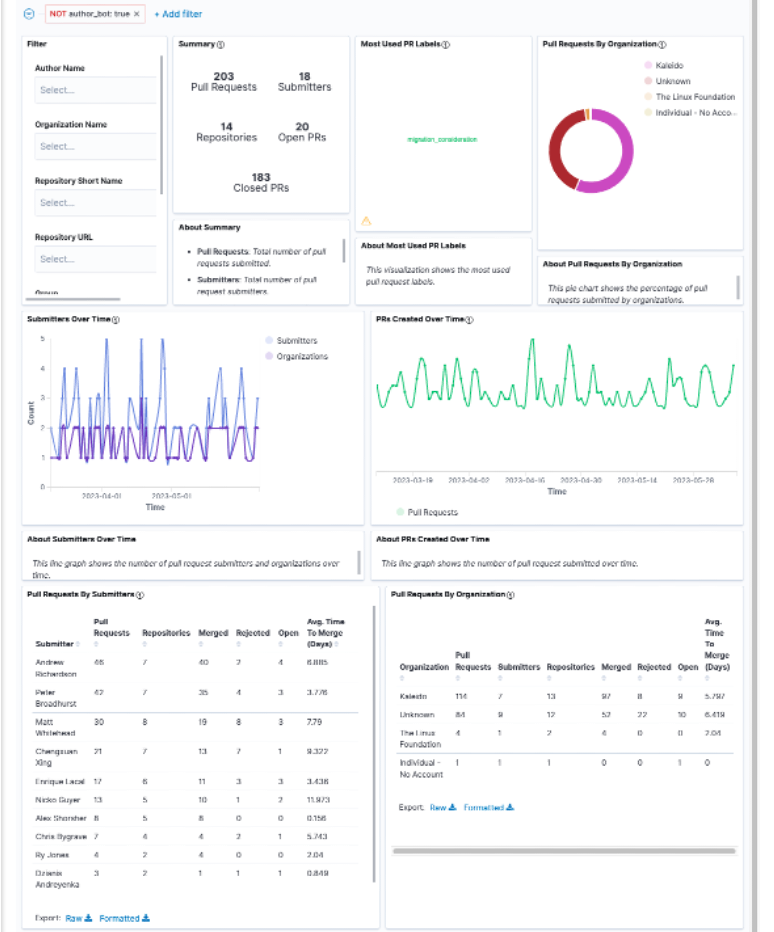Open the Repository Short Name select dropdown
This screenshot has width=774, height=932.
coord(96,203)
